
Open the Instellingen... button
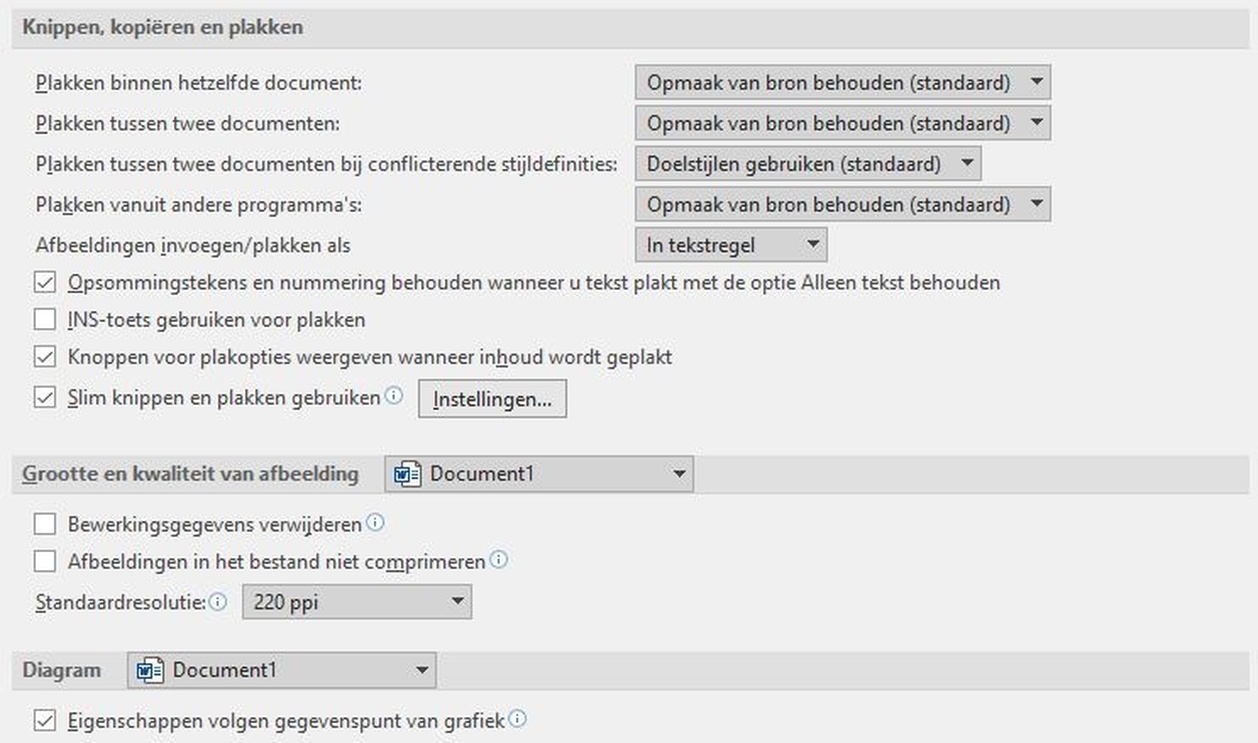pyautogui.click(x=492, y=399)
